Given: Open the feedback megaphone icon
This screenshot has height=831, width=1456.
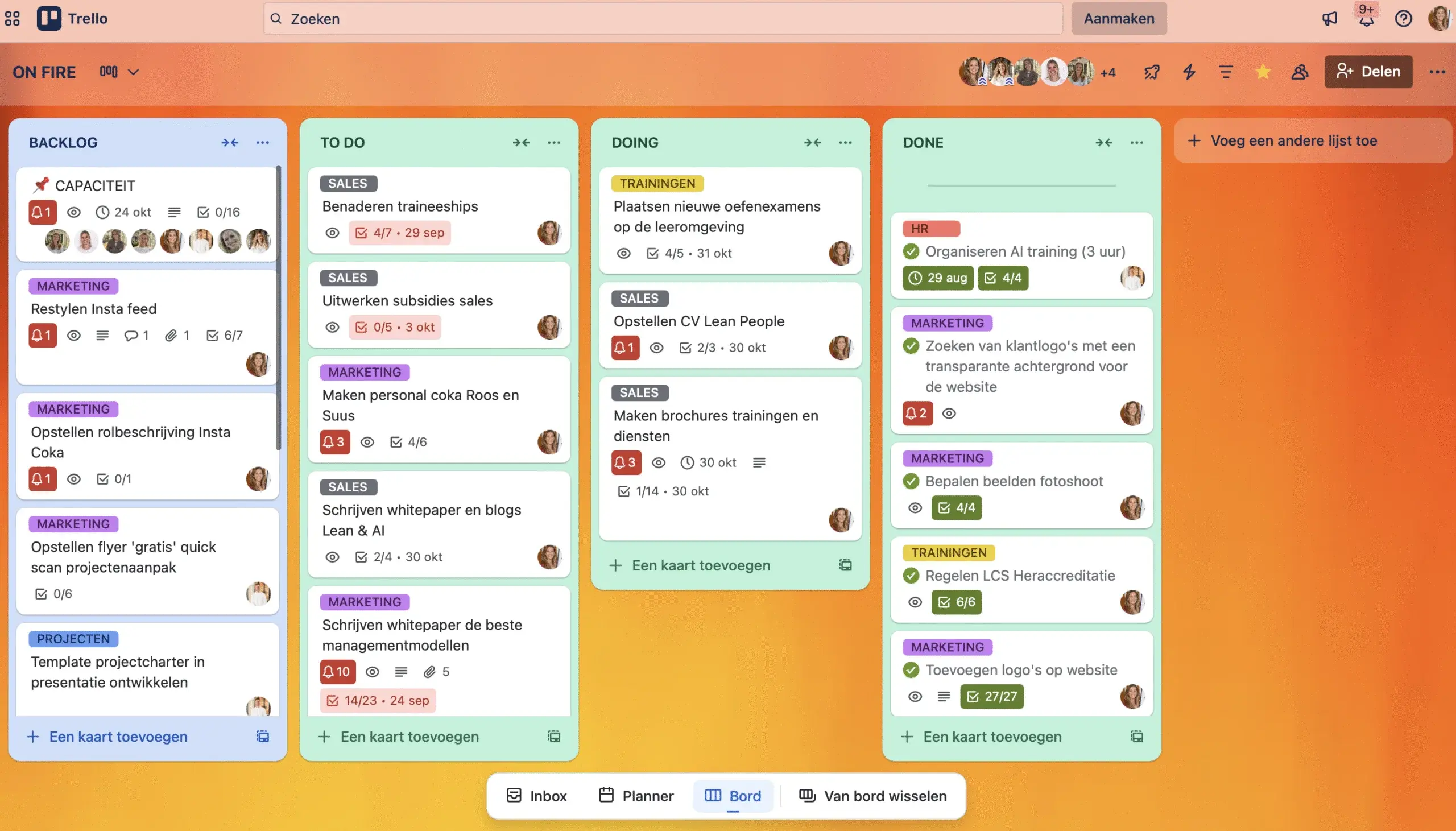Looking at the screenshot, I should [x=1329, y=19].
